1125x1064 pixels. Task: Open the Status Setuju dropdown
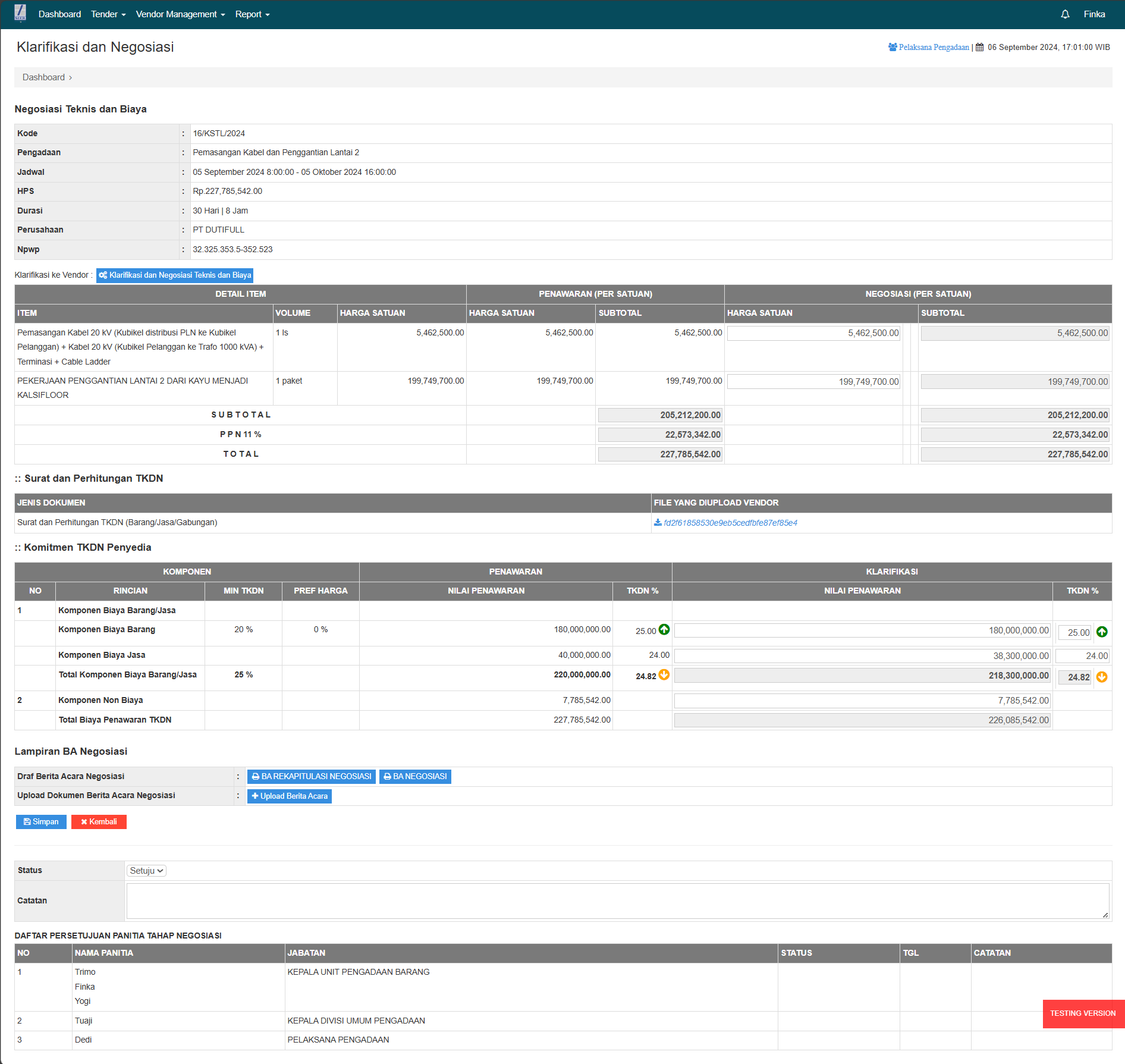point(146,871)
